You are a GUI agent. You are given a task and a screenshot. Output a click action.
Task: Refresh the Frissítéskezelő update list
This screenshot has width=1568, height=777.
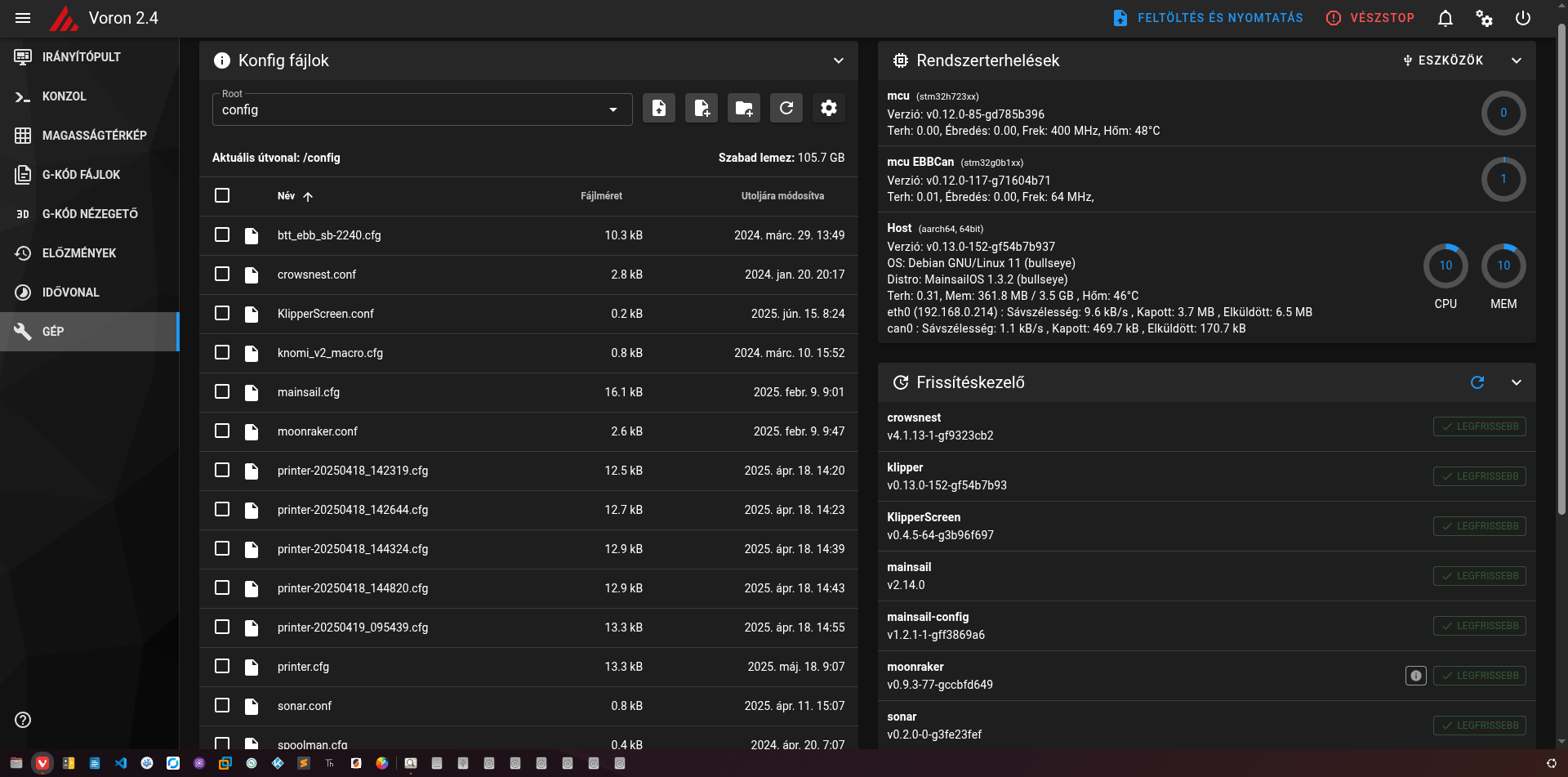tap(1477, 382)
